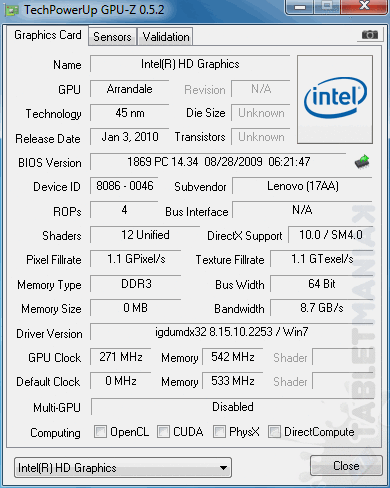Image resolution: width=390 pixels, height=488 pixels.
Task: Click the Close button
Action: click(x=346, y=465)
